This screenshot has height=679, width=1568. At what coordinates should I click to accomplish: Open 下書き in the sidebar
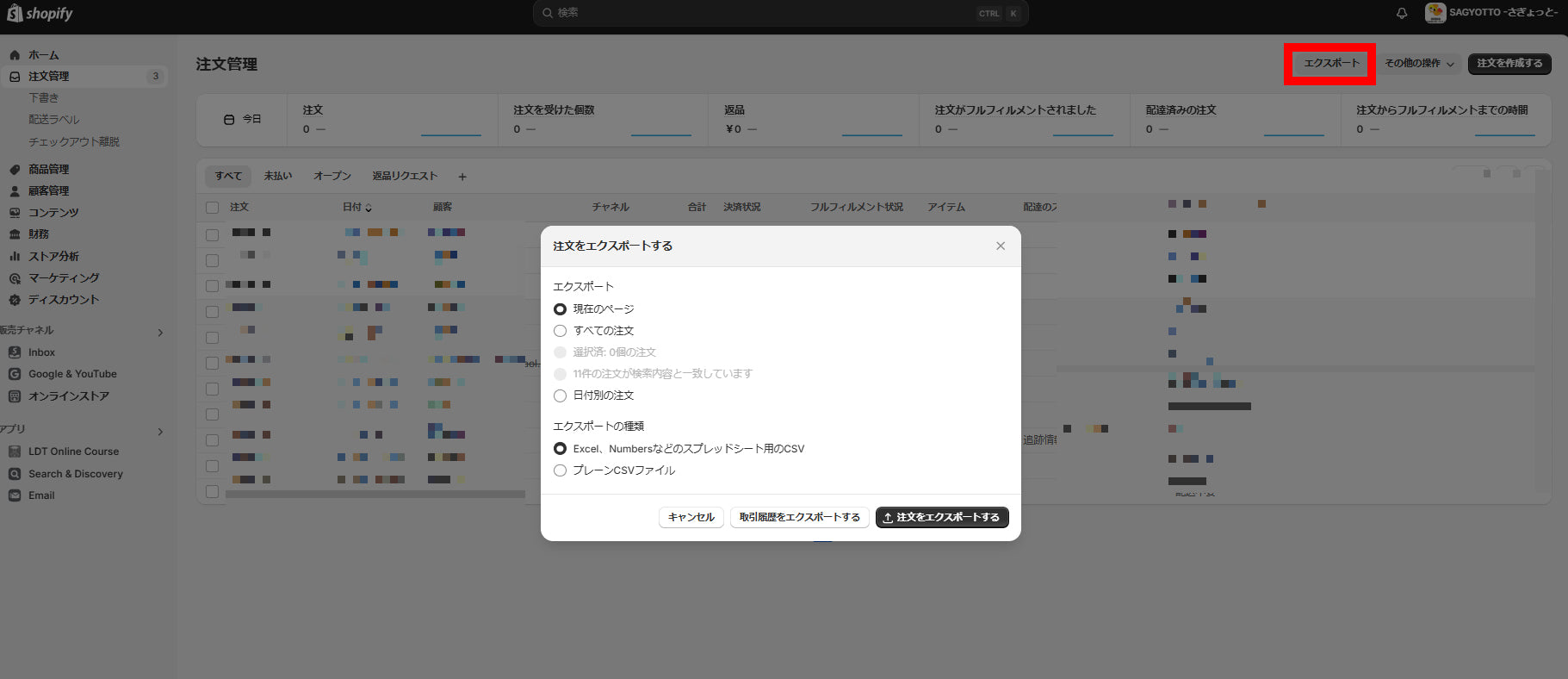pos(43,98)
